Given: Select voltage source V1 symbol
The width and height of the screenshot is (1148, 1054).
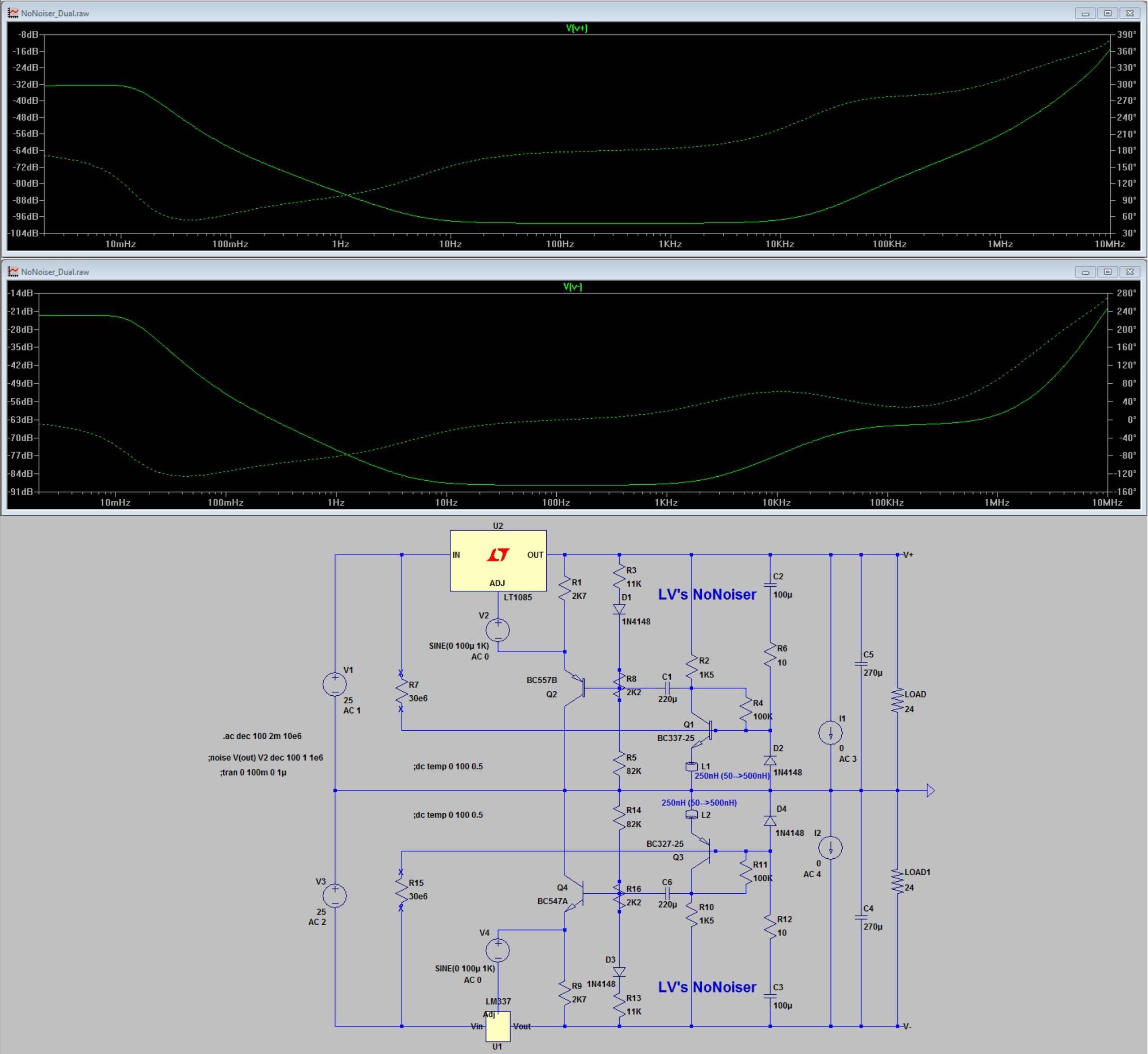Looking at the screenshot, I should (x=335, y=684).
